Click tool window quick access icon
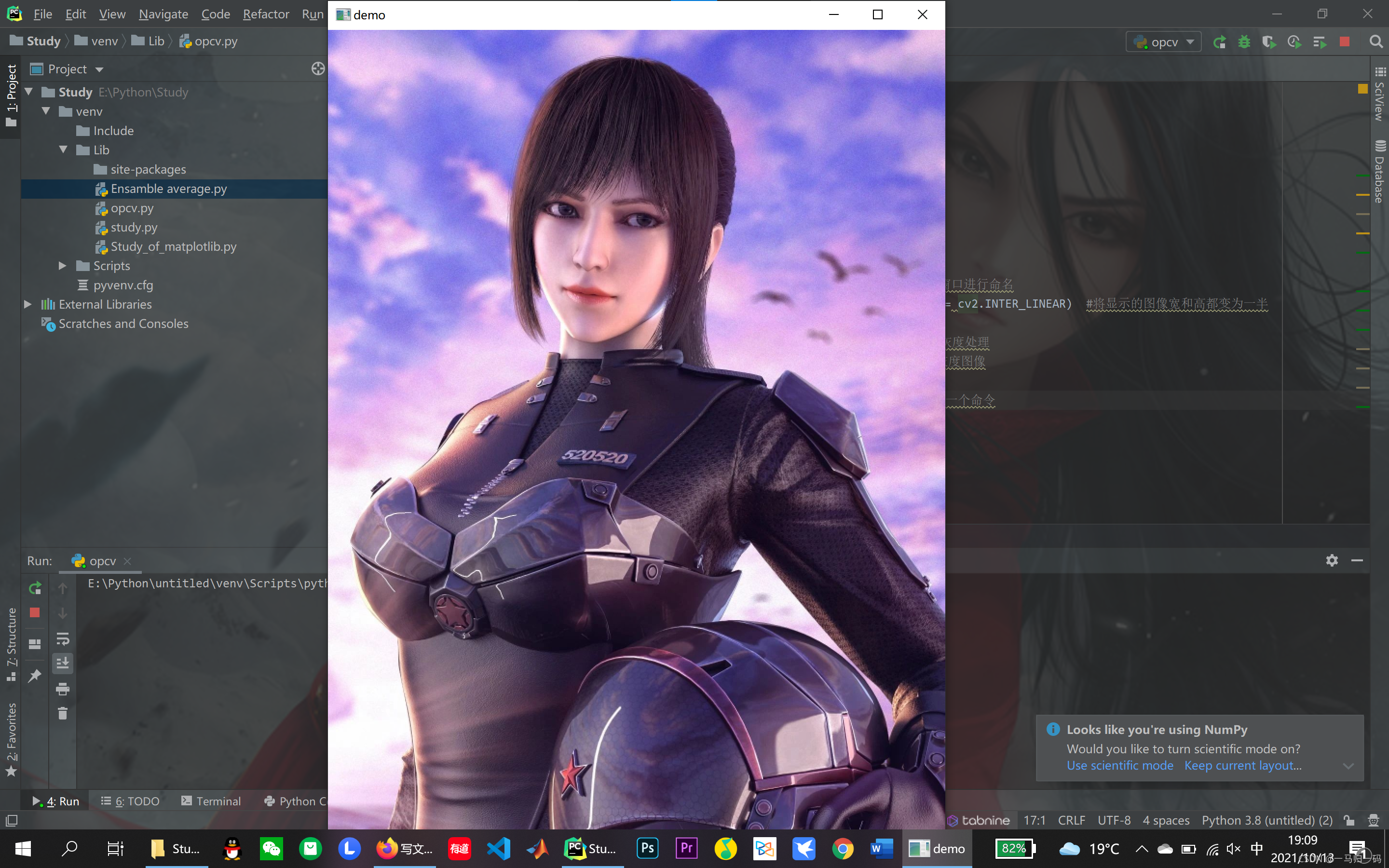The height and width of the screenshot is (868, 1389). point(12,821)
